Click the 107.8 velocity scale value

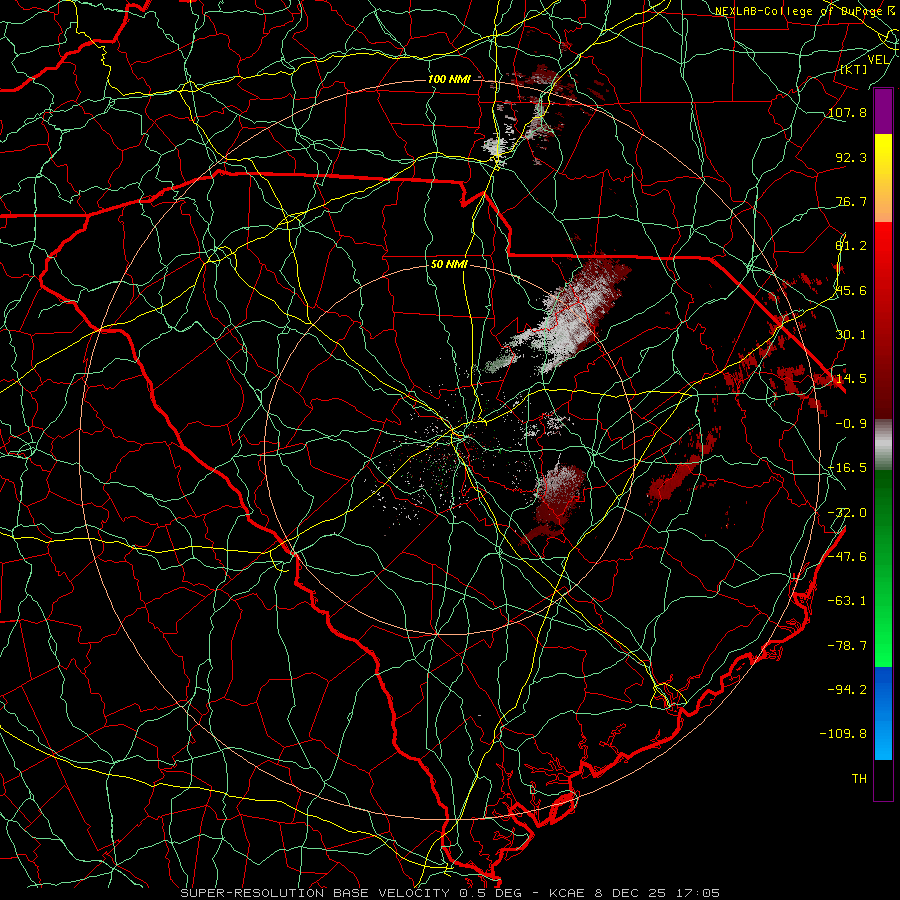coord(847,112)
